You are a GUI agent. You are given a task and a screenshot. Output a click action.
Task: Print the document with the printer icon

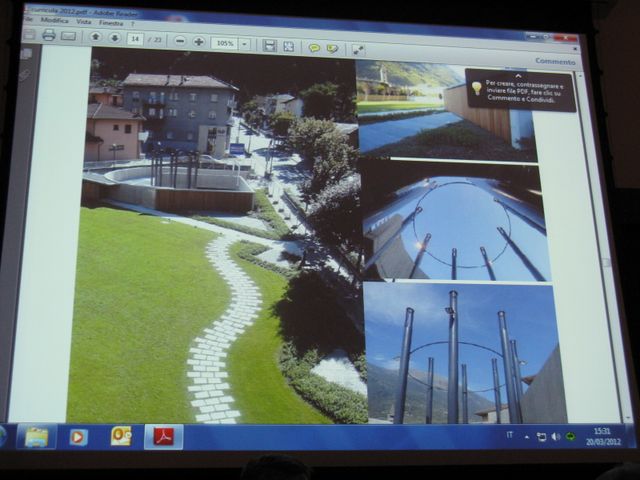49,35
